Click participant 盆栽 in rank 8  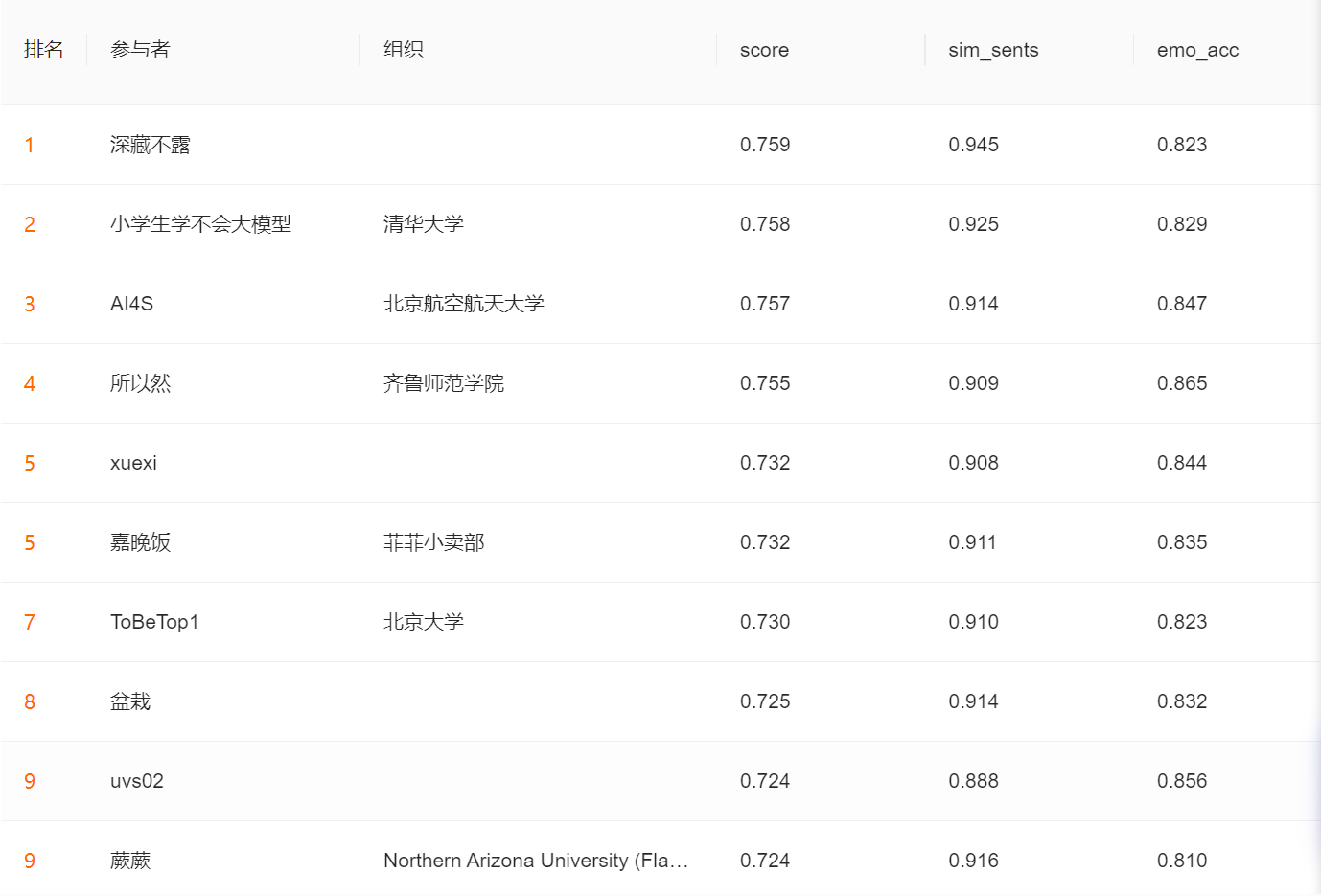click(130, 701)
